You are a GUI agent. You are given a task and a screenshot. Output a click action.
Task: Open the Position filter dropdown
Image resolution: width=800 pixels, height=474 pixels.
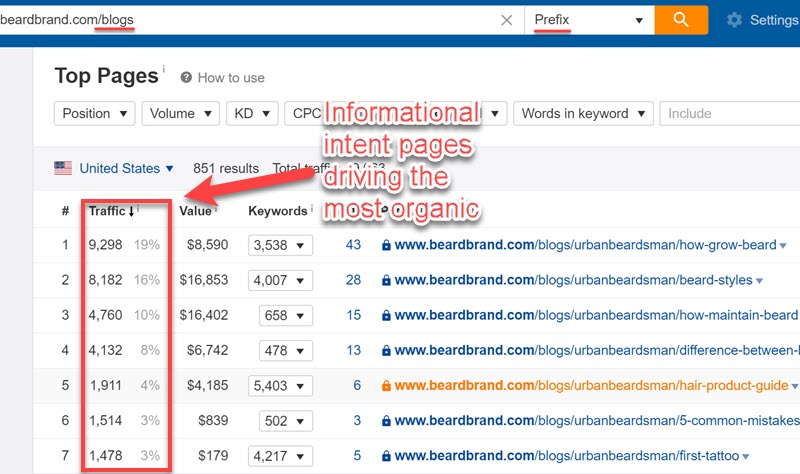[x=94, y=113]
